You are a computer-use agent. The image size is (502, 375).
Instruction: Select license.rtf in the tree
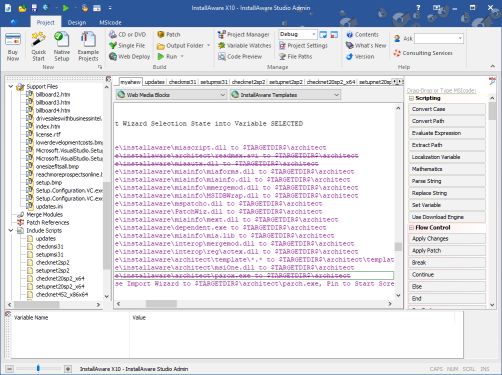click(x=48, y=134)
